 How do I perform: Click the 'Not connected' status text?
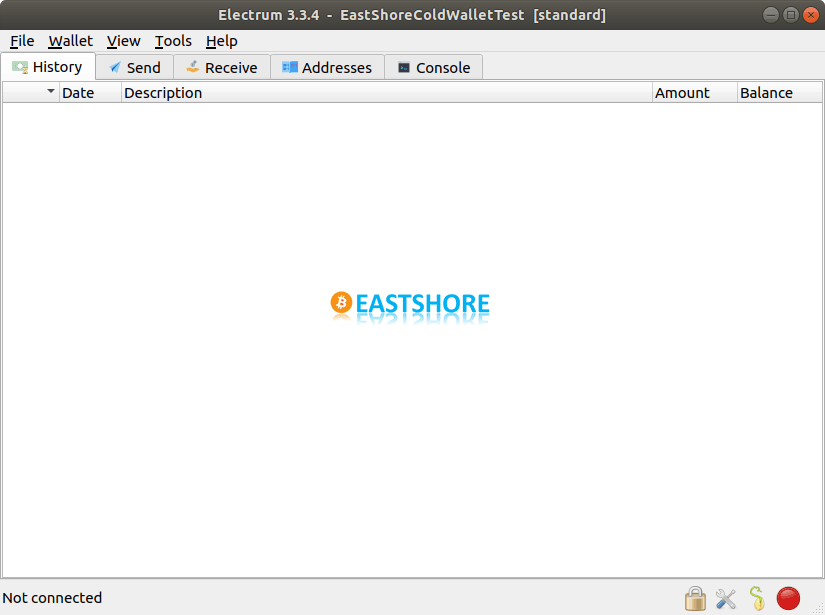[52, 598]
